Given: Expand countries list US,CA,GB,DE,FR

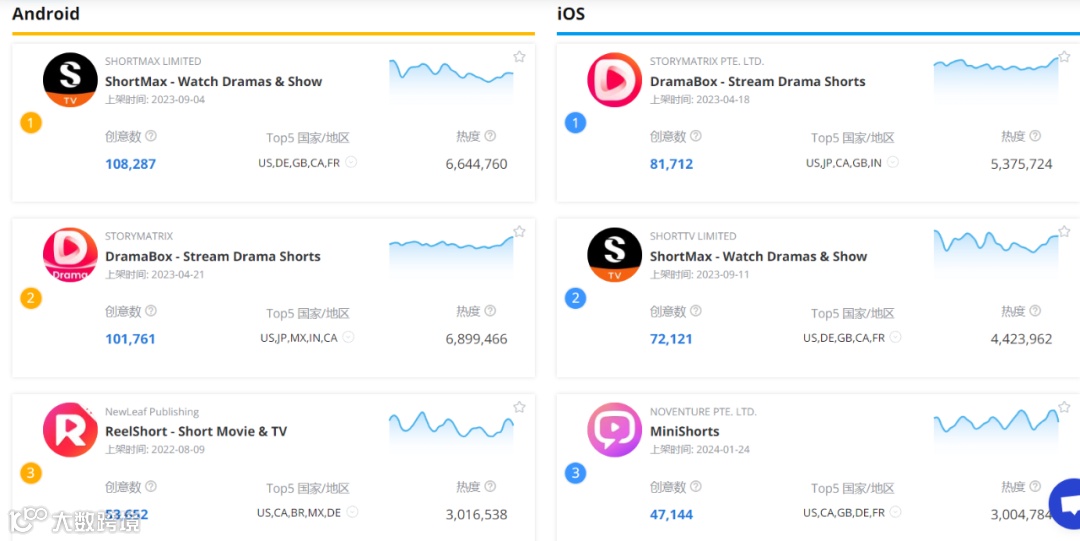Looking at the screenshot, I should coord(895,513).
